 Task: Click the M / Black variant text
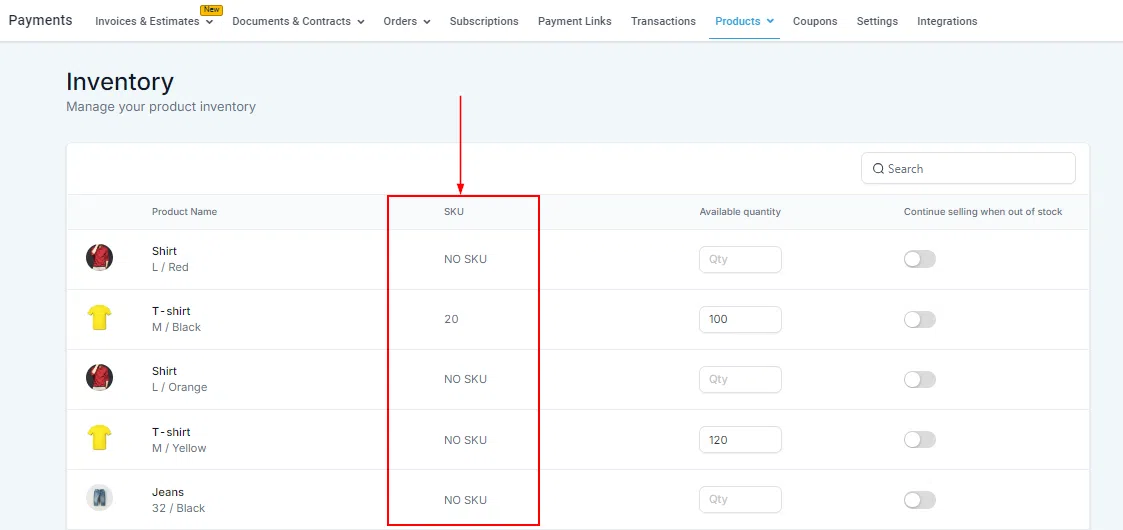point(176,327)
